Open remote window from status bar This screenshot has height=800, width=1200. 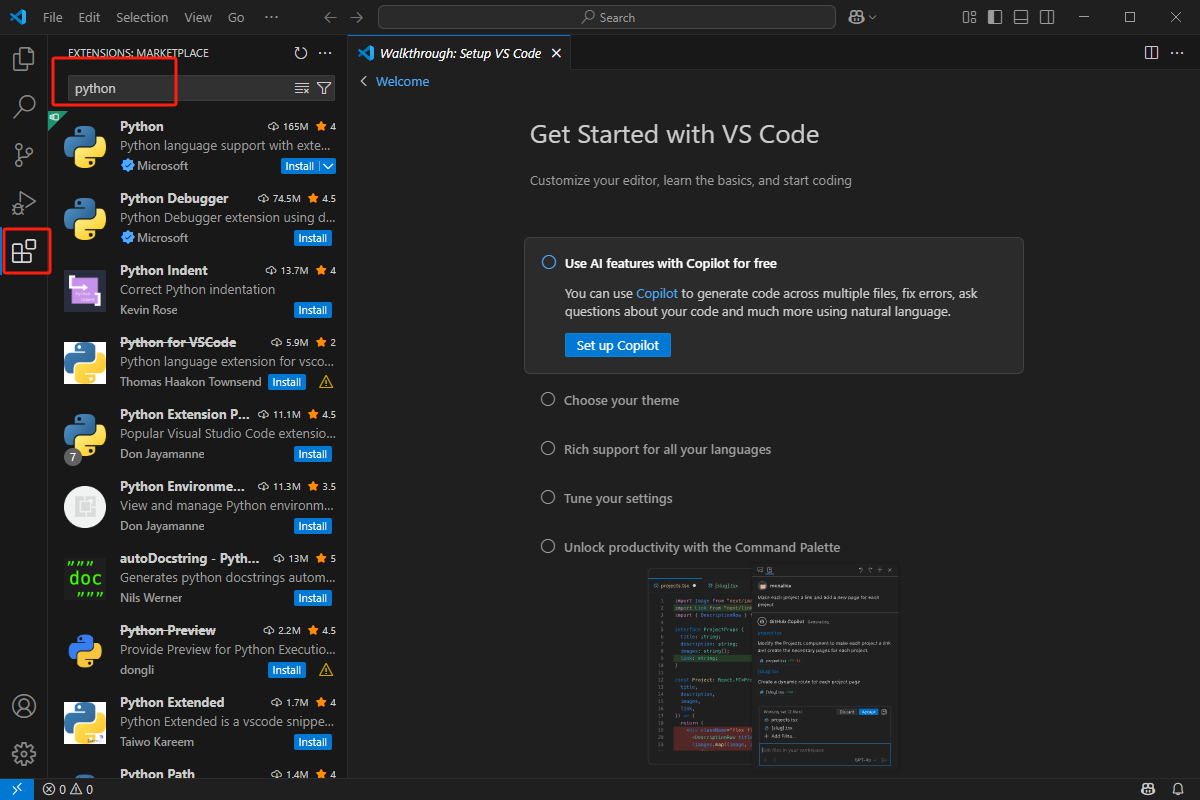tap(16, 789)
